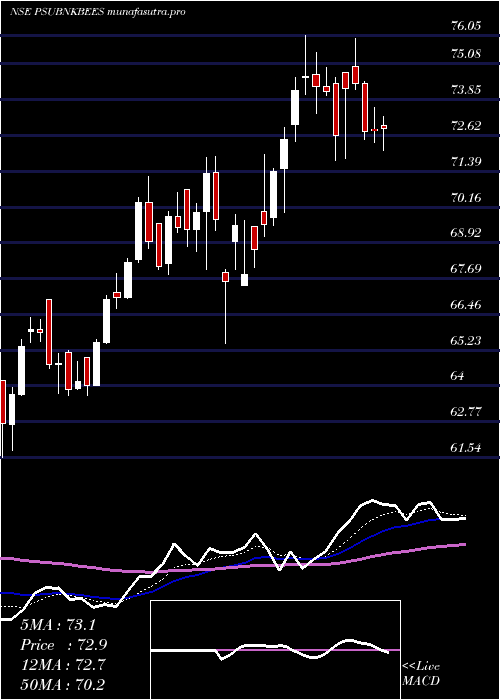Screen dimensions: 500x700
Task: Click the 70.16 price axis label
Action: 466,197
